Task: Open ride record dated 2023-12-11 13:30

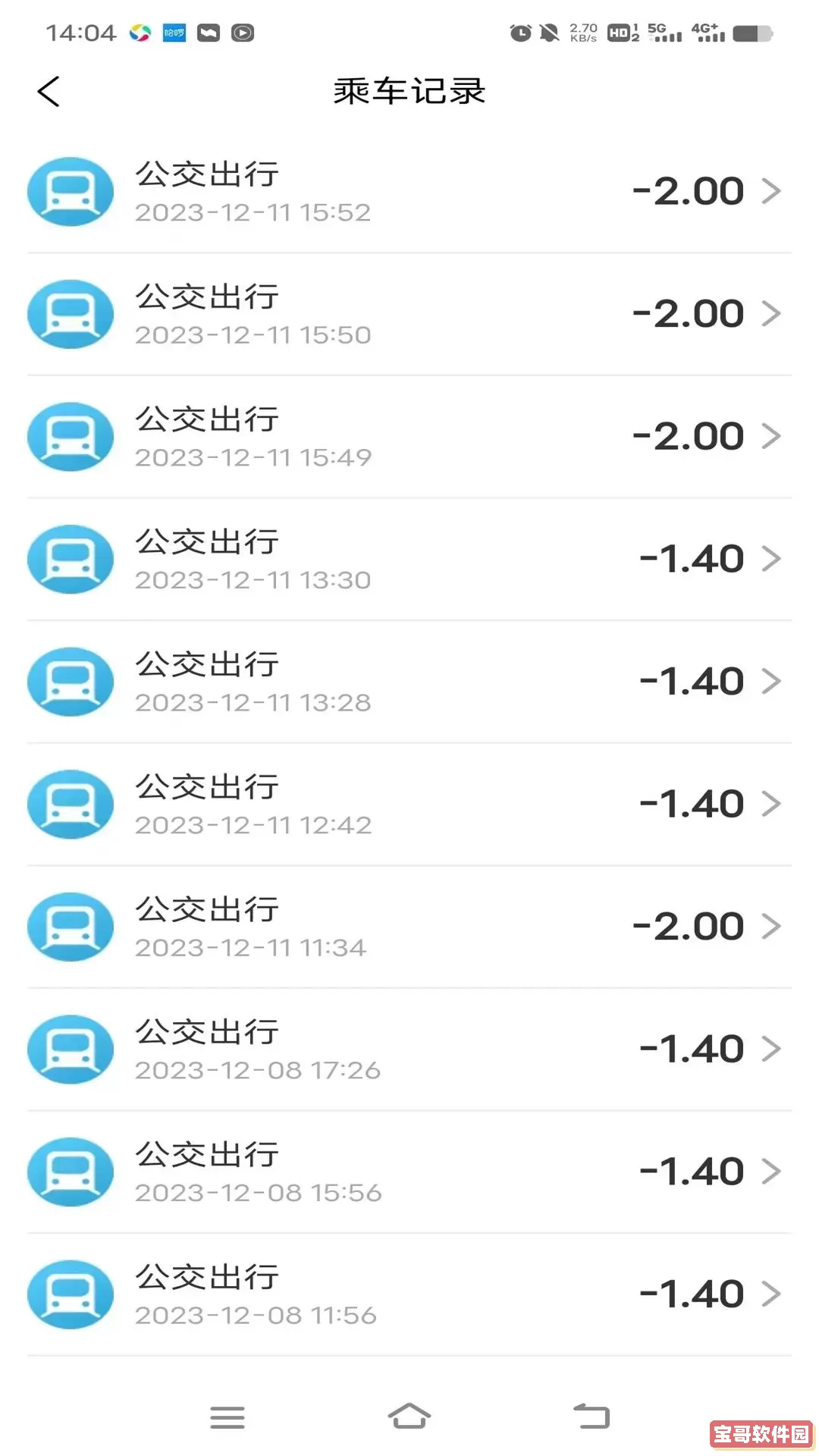Action: tap(409, 560)
